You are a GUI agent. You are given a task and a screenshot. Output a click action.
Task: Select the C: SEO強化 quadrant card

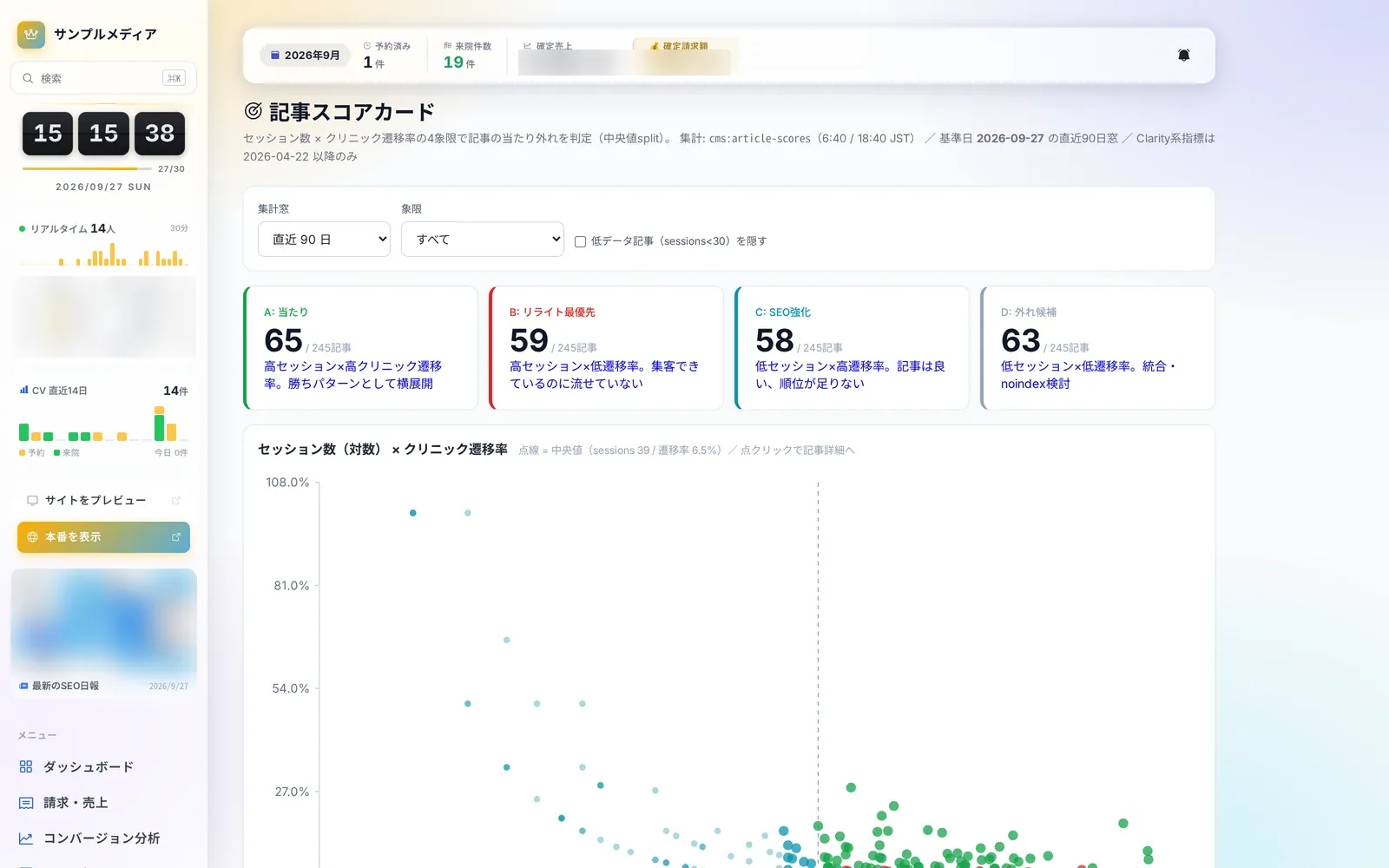coord(852,347)
